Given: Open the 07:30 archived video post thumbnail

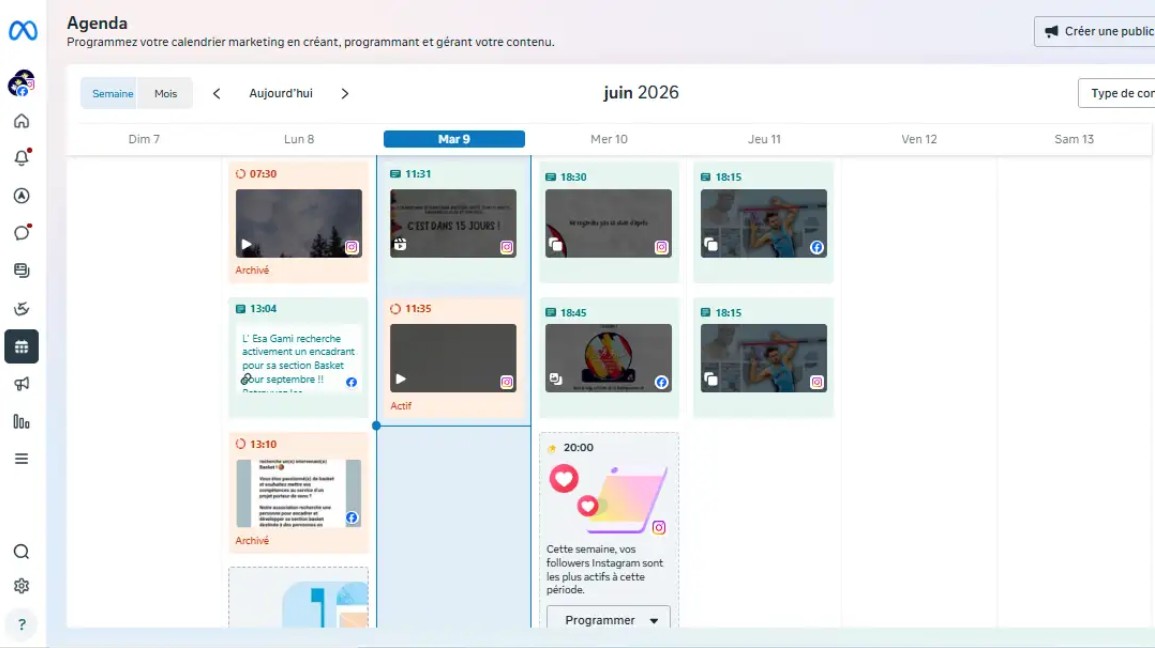Looking at the screenshot, I should coord(298,223).
